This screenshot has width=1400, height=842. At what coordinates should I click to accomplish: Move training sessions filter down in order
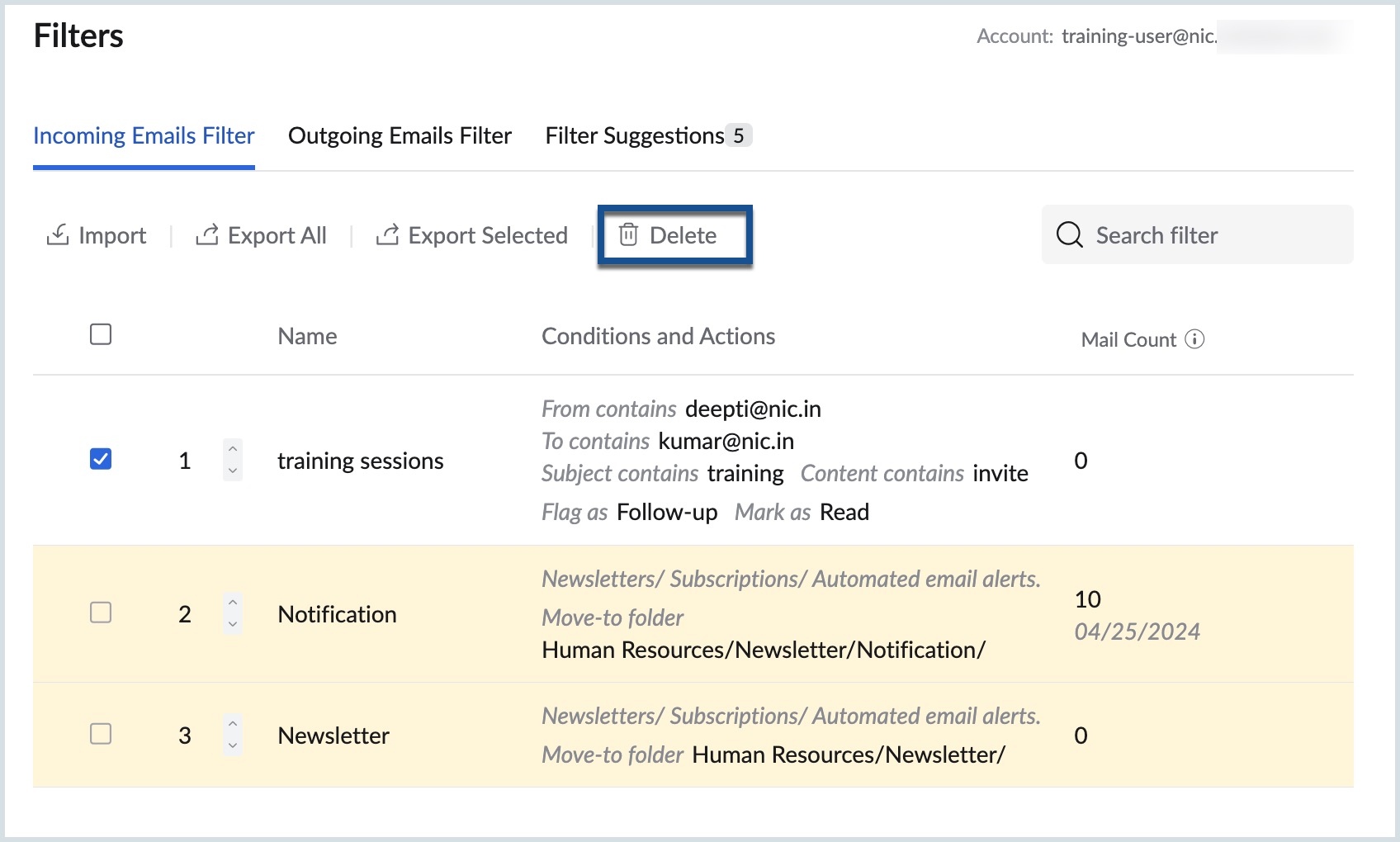233,471
